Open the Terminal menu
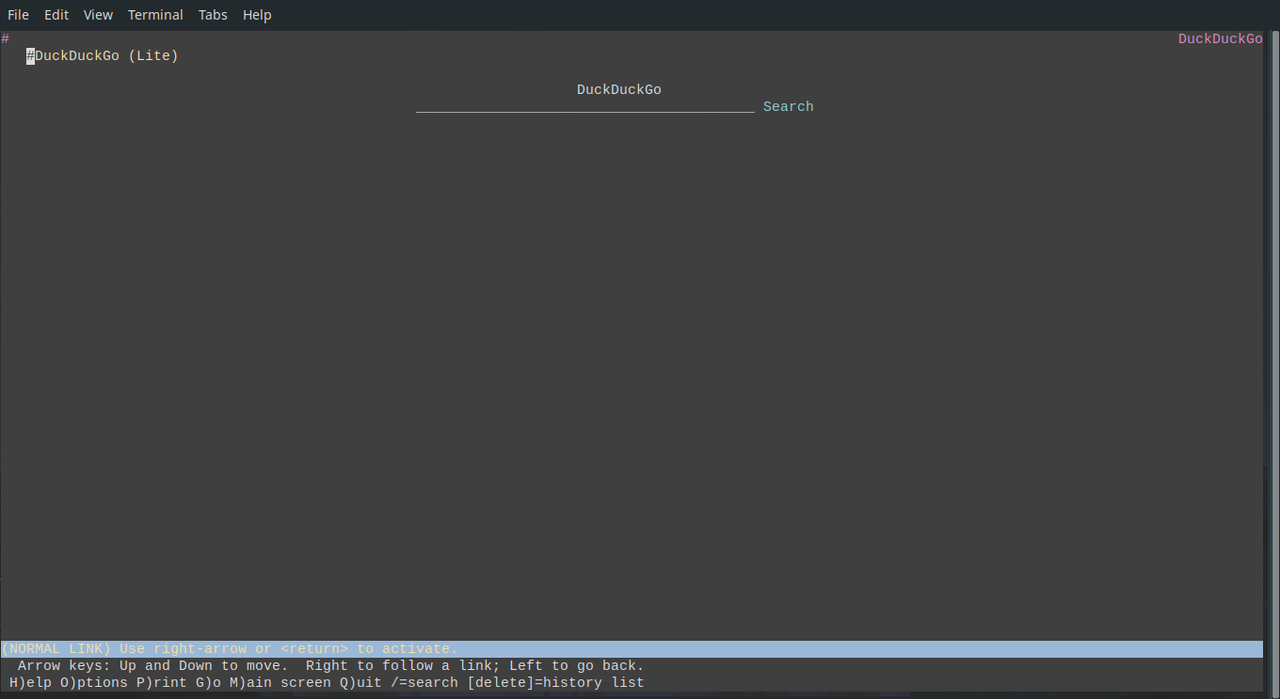 (x=155, y=15)
